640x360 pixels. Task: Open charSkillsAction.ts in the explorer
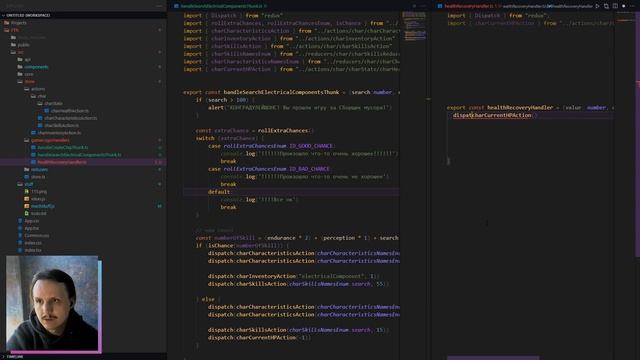click(x=62, y=126)
